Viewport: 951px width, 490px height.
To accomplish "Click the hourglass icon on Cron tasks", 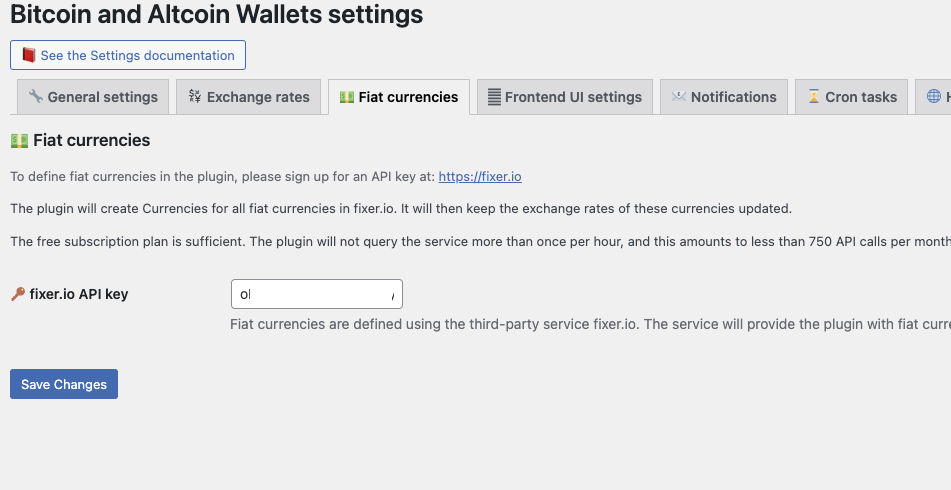I will pyautogui.click(x=814, y=96).
